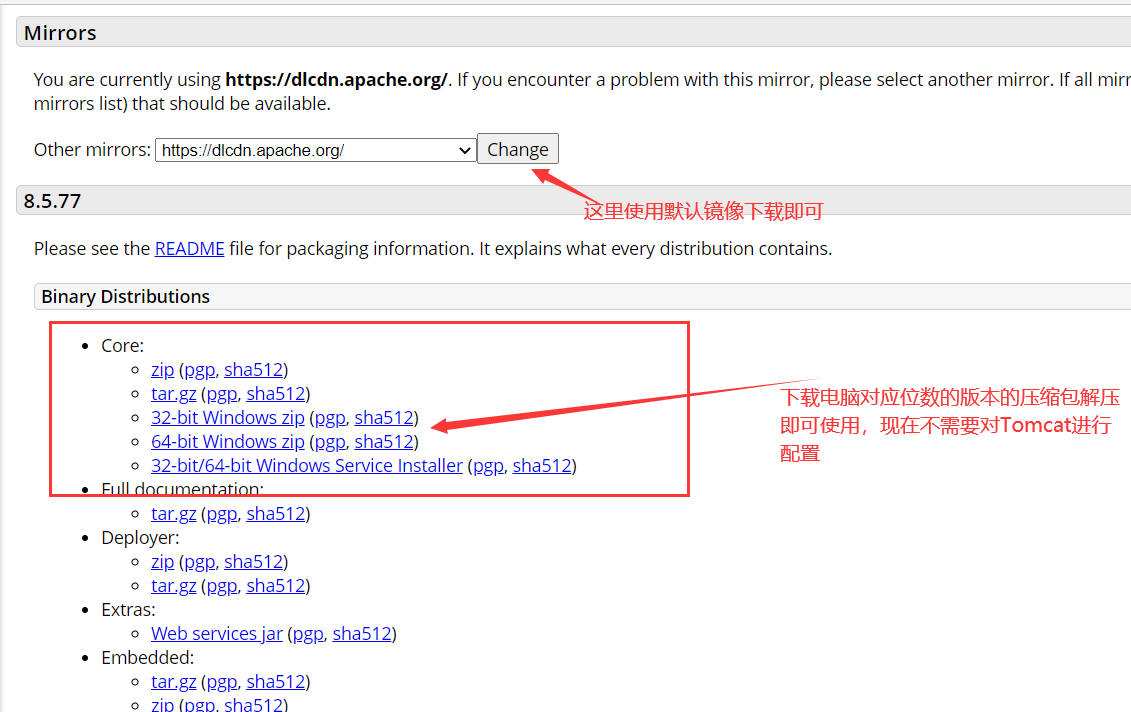This screenshot has width=1131, height=712.
Task: Download the Deployer tar.gz
Action: click(173, 586)
